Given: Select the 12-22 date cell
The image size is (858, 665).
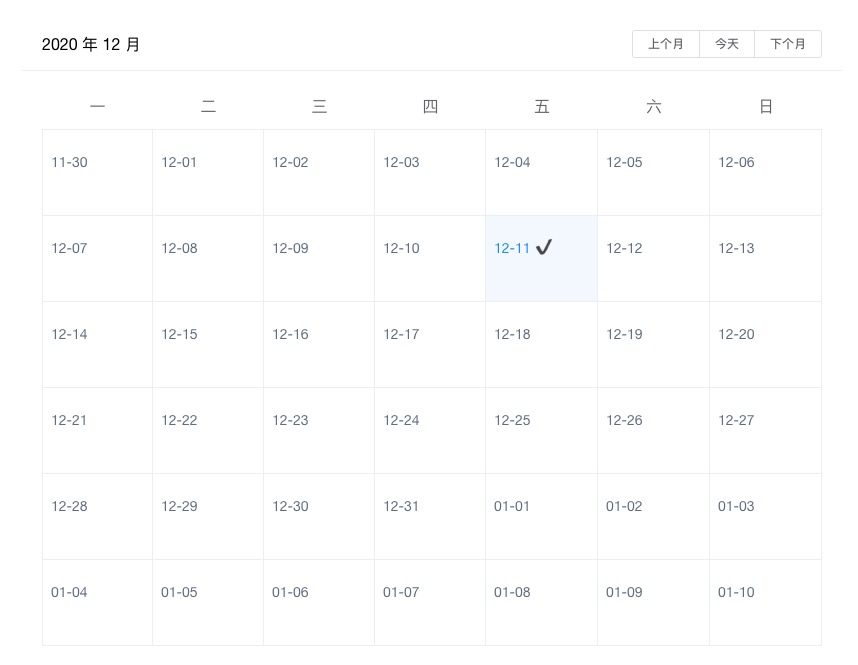Looking at the screenshot, I should pyautogui.click(x=208, y=430).
